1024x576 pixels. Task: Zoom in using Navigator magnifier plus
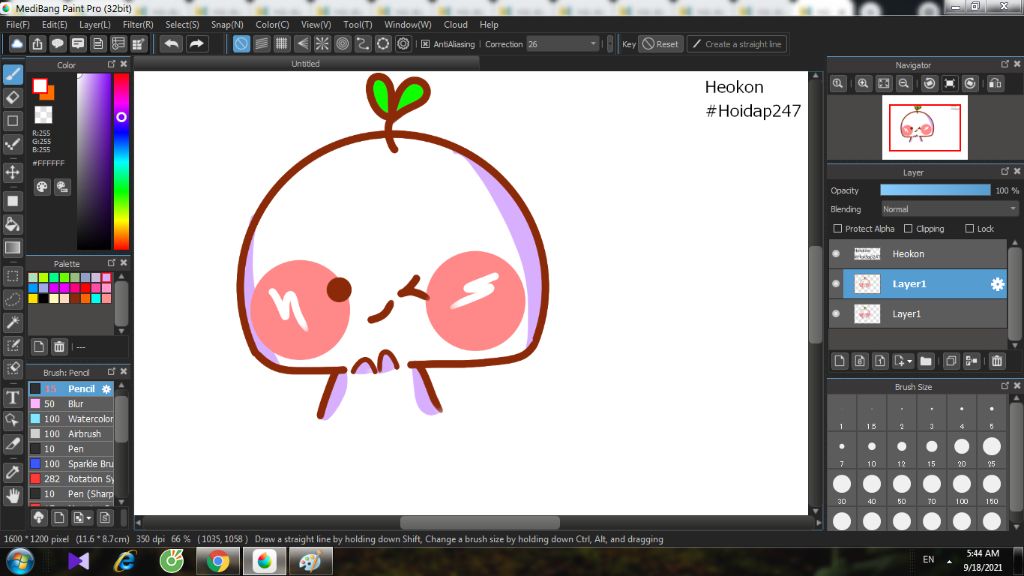click(x=863, y=84)
